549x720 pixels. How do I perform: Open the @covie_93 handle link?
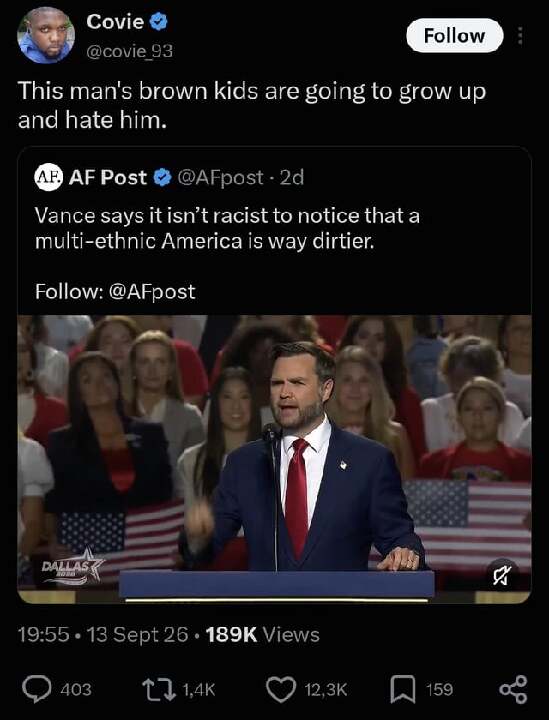coord(129,51)
